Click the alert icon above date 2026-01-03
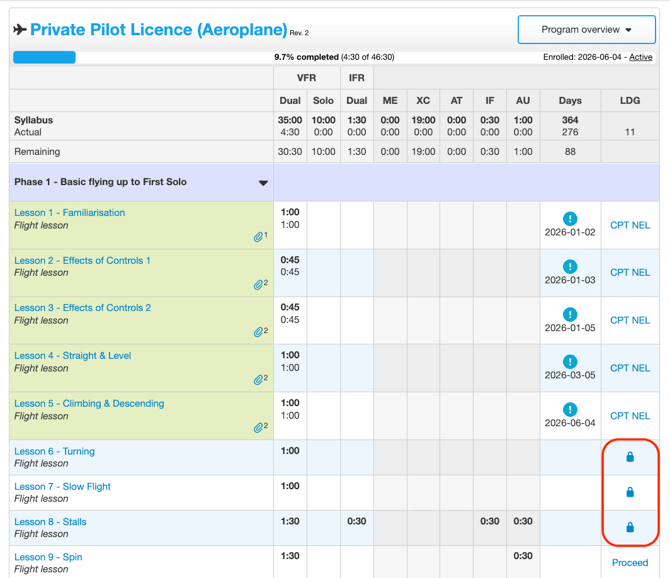The height and width of the screenshot is (578, 670). click(570, 267)
